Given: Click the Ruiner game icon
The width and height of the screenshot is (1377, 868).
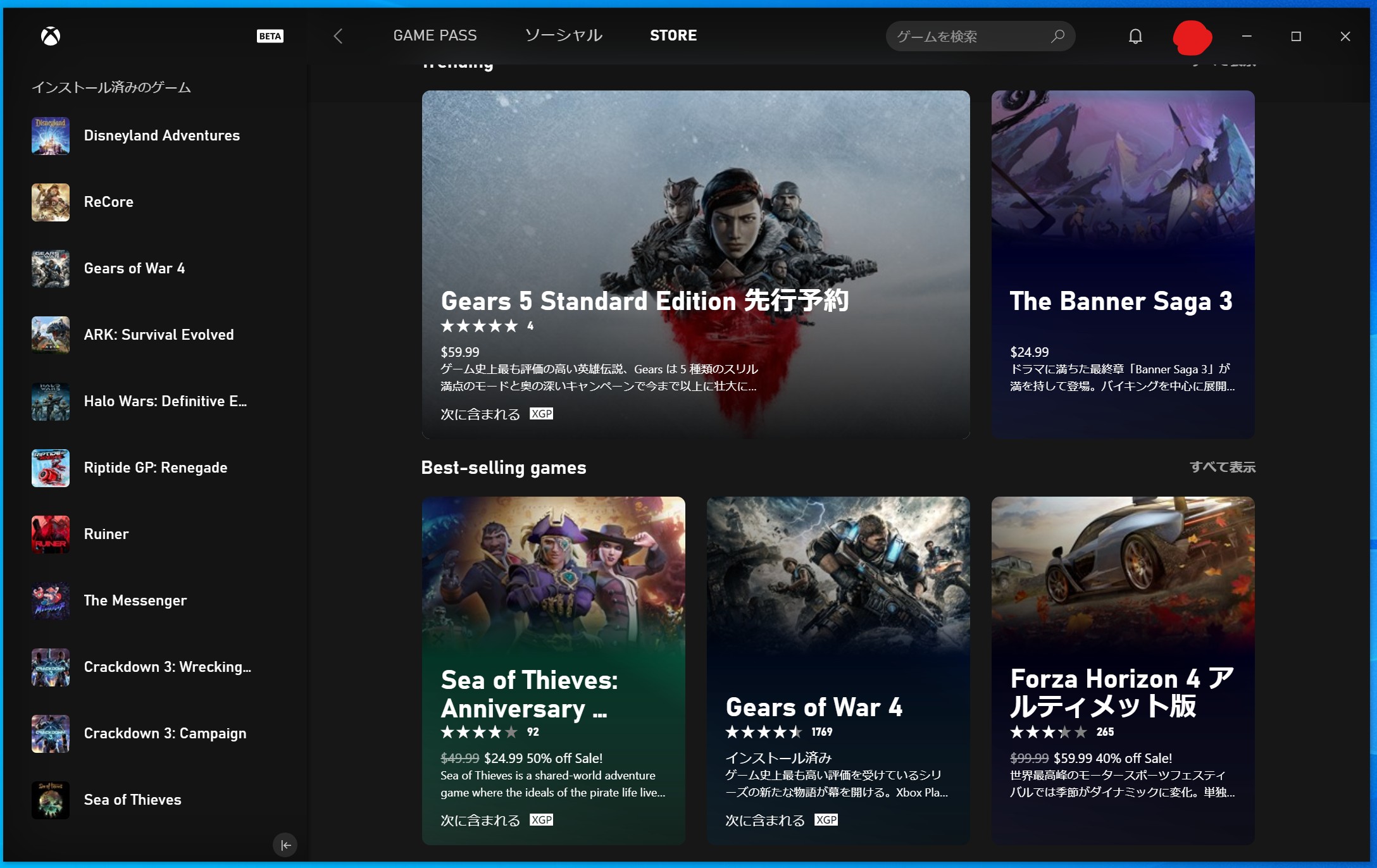Looking at the screenshot, I should pyautogui.click(x=51, y=534).
